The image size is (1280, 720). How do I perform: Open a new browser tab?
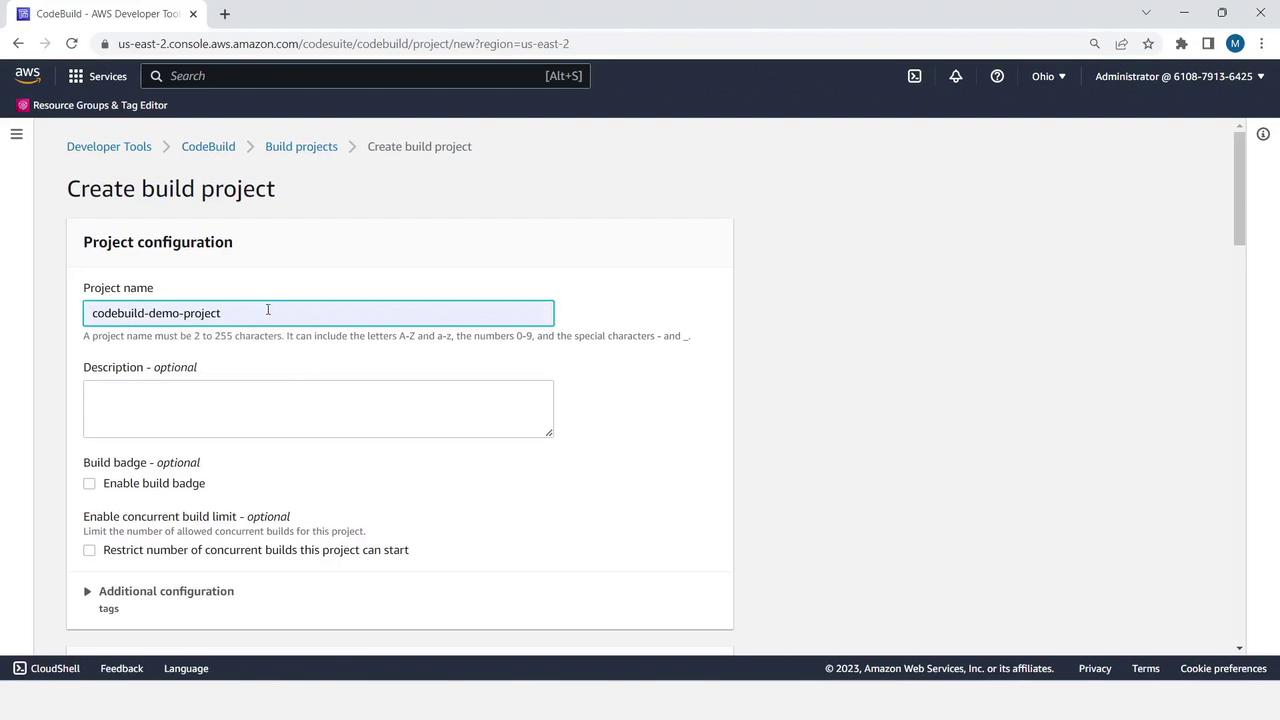coord(225,14)
